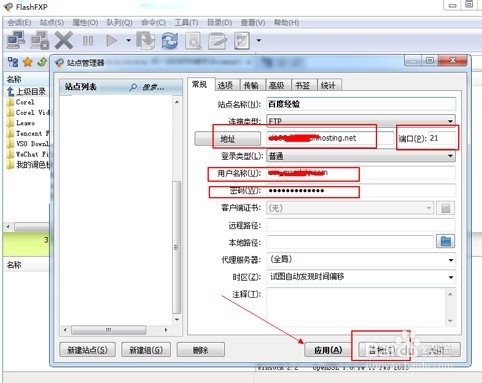Switch to the 书签 tab
Viewport: 482px width, 383px height.
(303, 85)
